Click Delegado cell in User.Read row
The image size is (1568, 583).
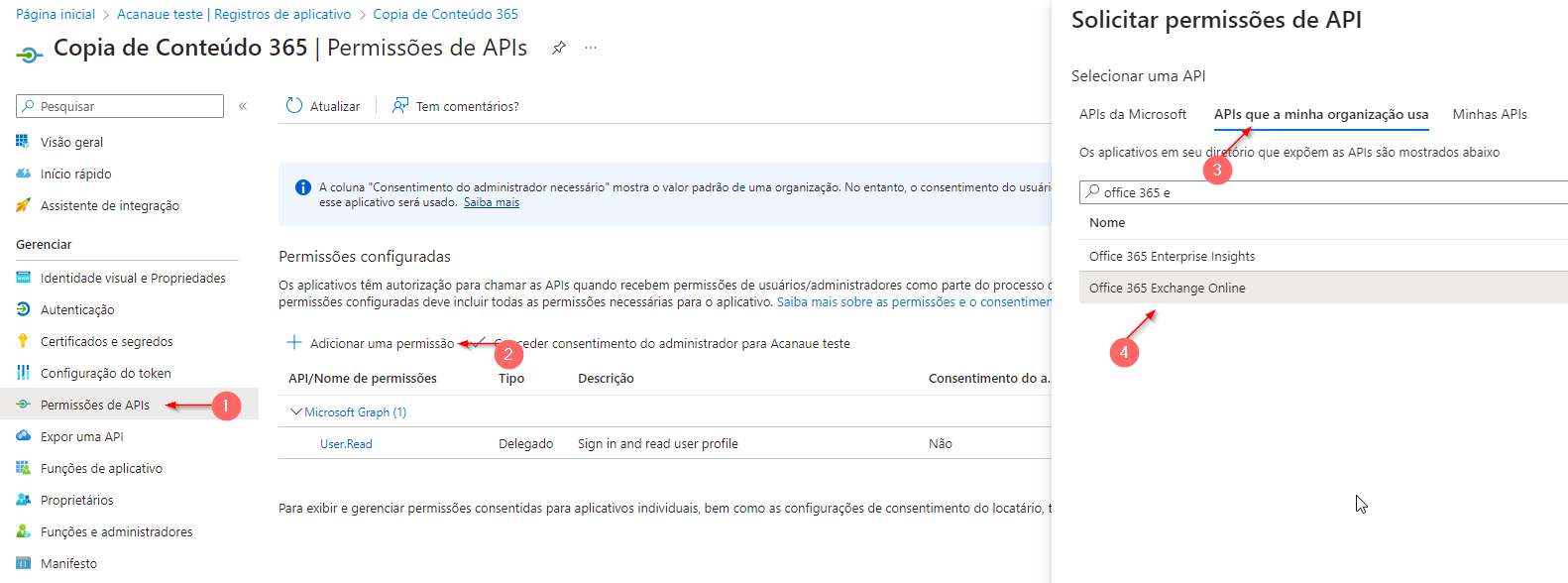(x=526, y=444)
